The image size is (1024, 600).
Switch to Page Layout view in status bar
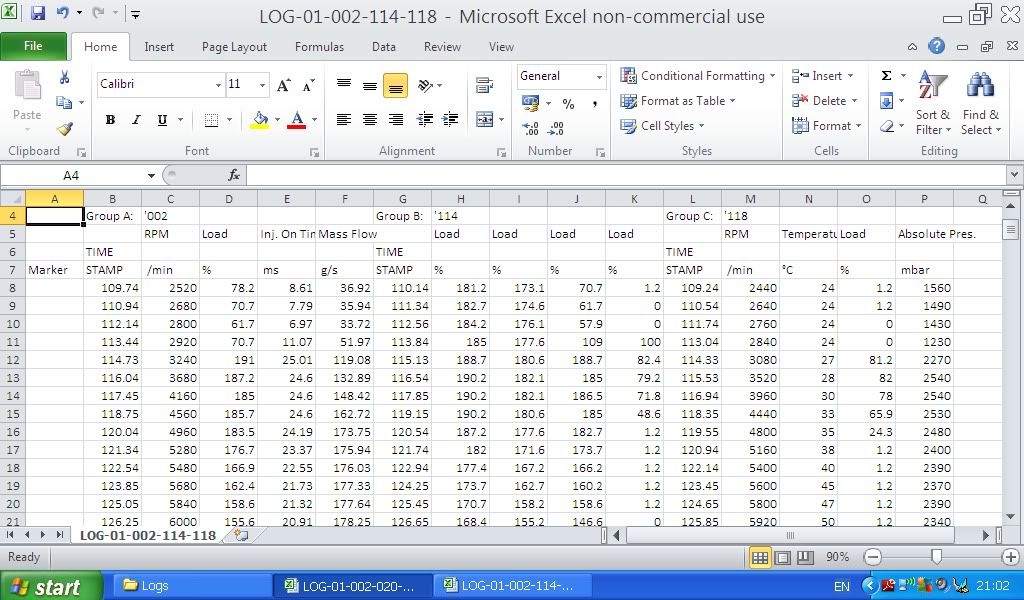coord(783,557)
